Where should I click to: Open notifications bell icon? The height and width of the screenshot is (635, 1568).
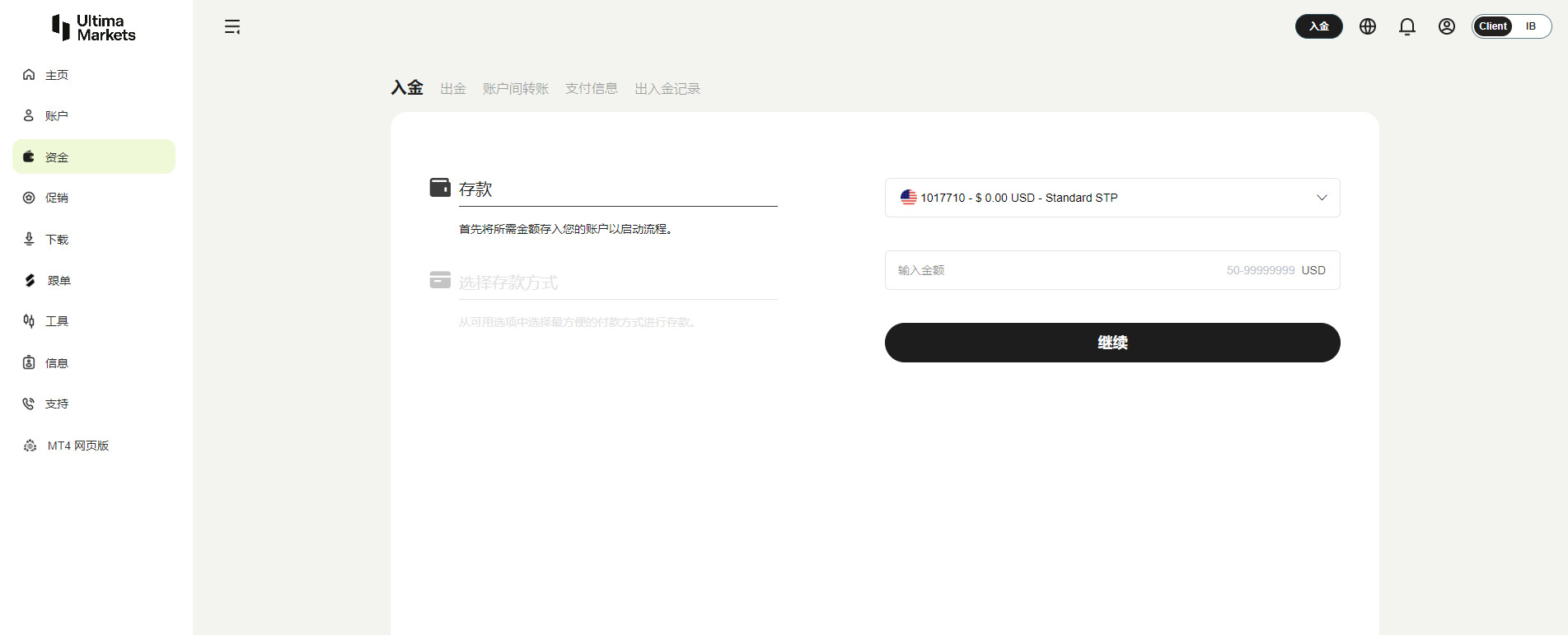pos(1407,26)
